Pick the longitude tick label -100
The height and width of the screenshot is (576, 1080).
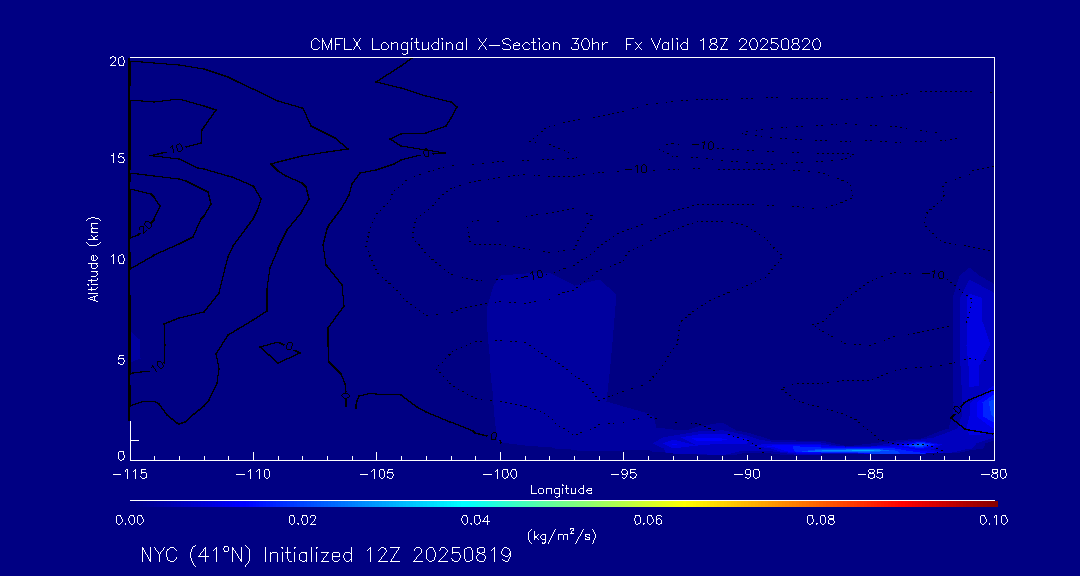(x=500, y=475)
